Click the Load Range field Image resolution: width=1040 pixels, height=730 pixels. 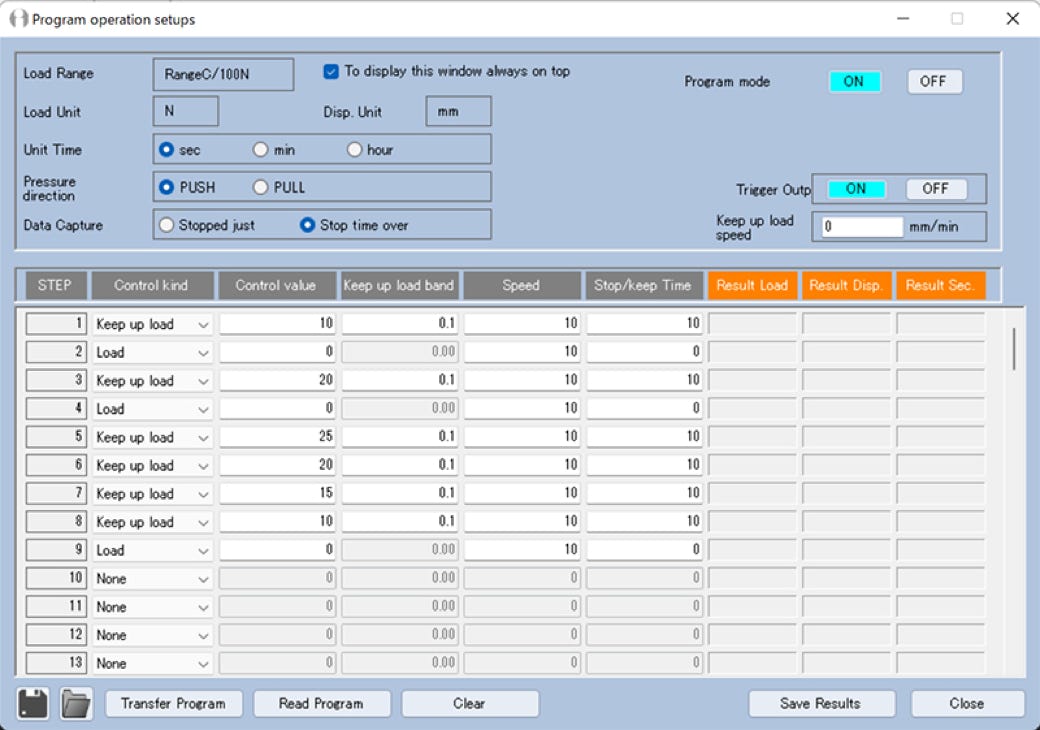click(x=223, y=74)
